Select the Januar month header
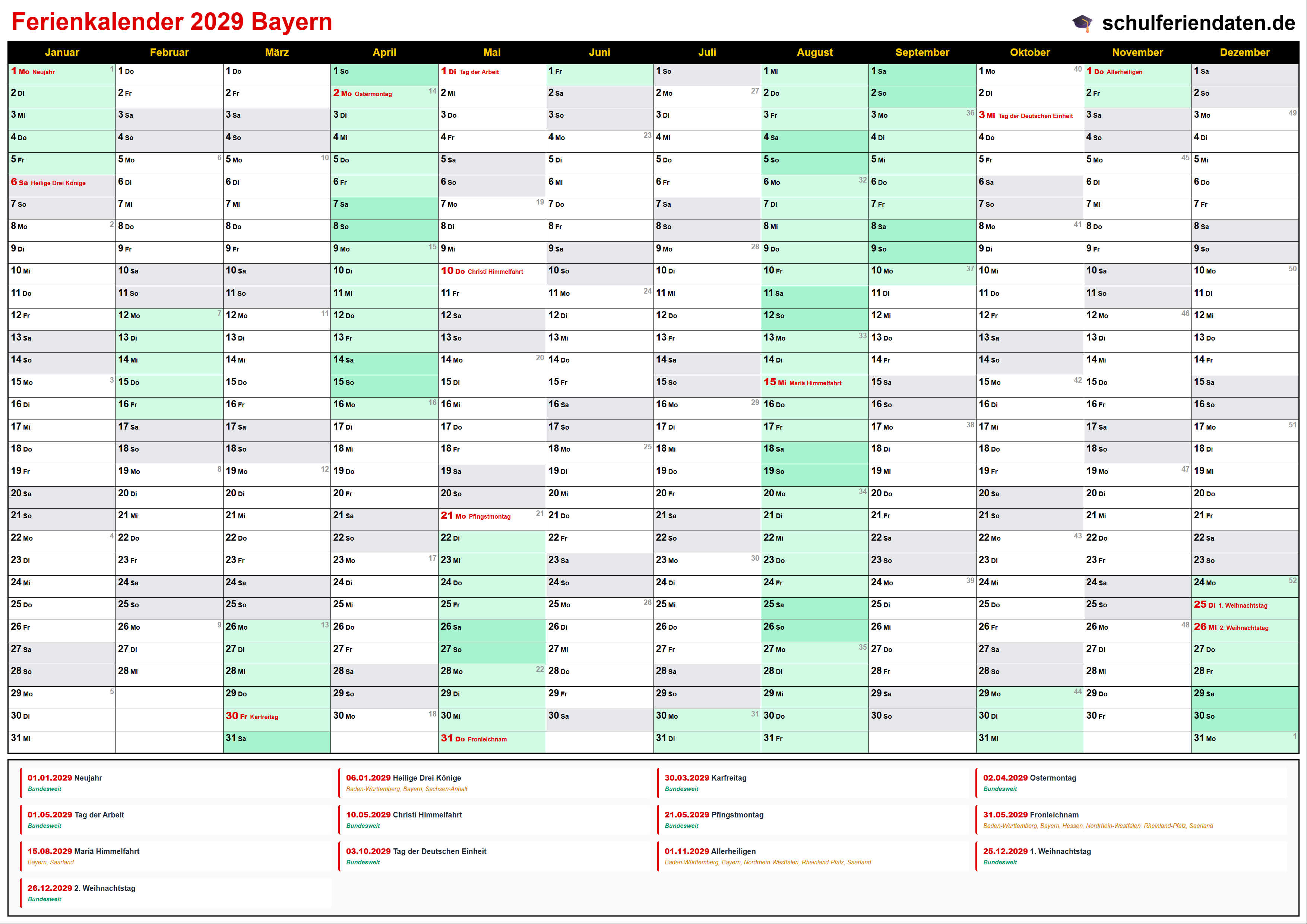 [61, 53]
